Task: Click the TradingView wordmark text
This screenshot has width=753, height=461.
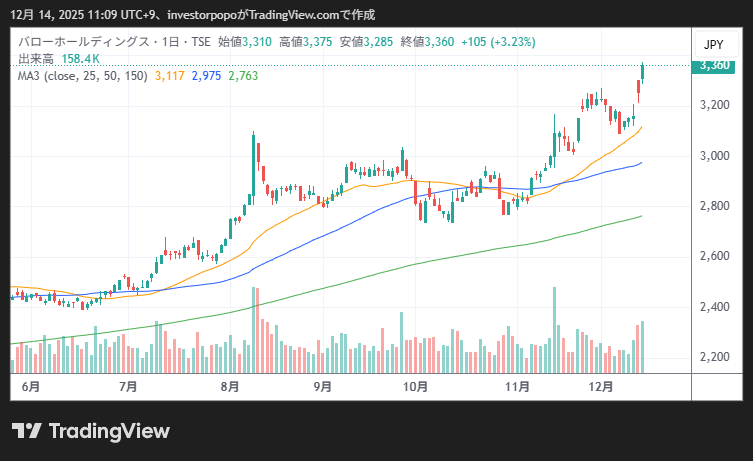Action: 109,431
